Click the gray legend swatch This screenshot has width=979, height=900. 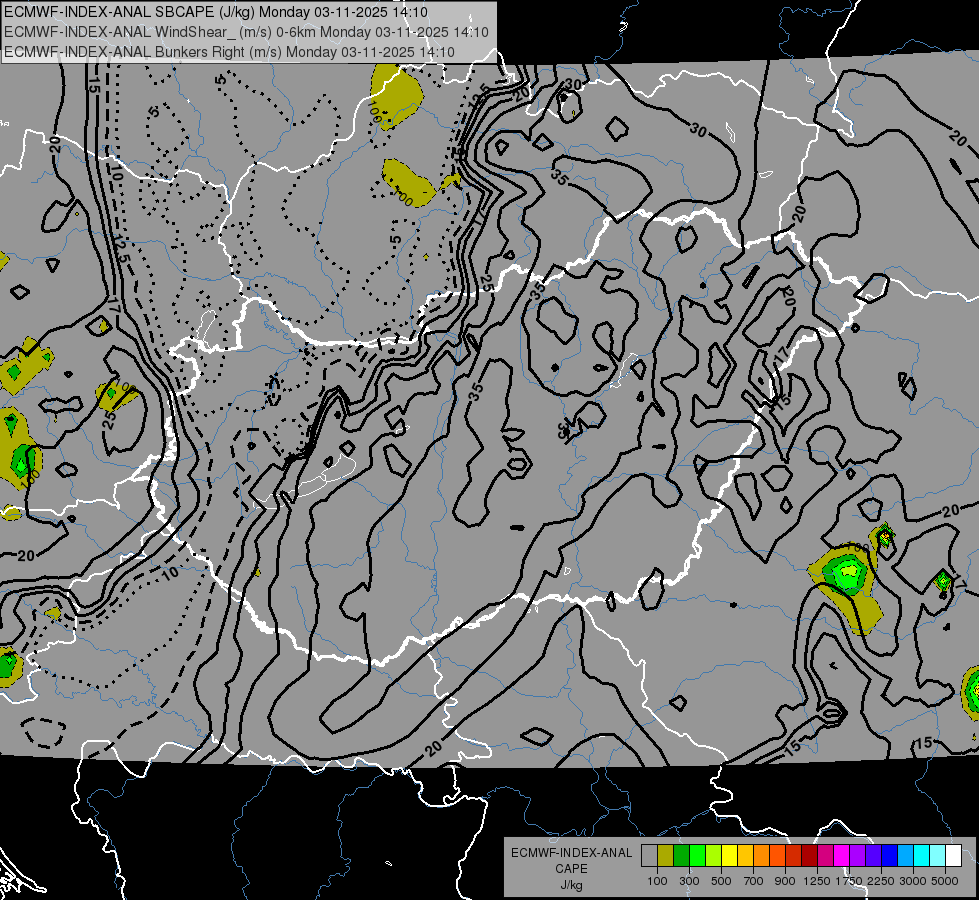tap(649, 856)
